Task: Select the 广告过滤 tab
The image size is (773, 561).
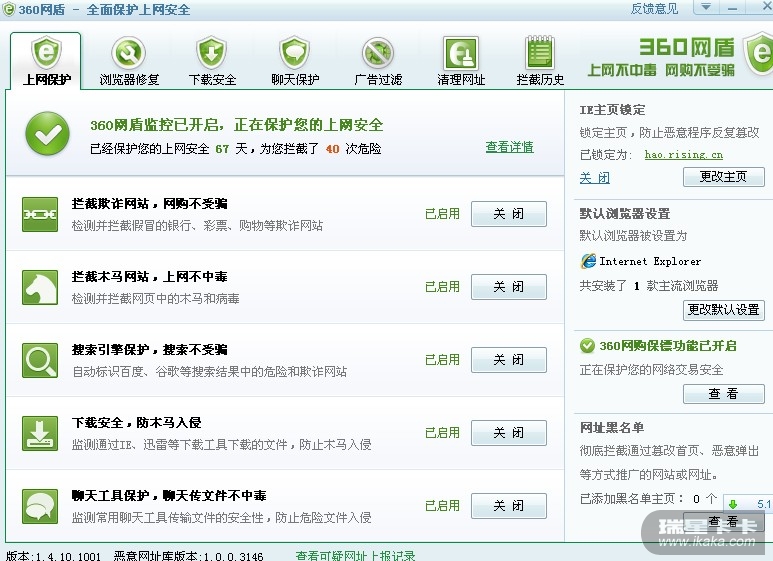Action: [x=378, y=61]
